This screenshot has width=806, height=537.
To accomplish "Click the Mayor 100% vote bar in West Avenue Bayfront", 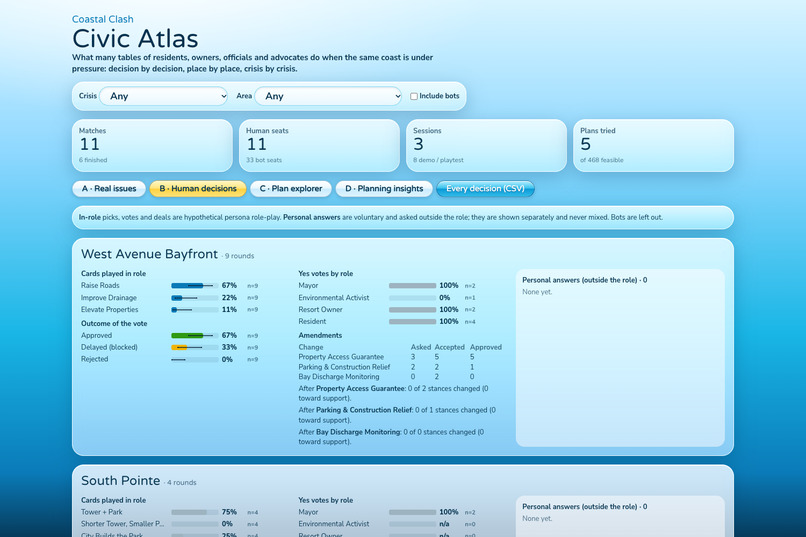I will tap(412, 285).
